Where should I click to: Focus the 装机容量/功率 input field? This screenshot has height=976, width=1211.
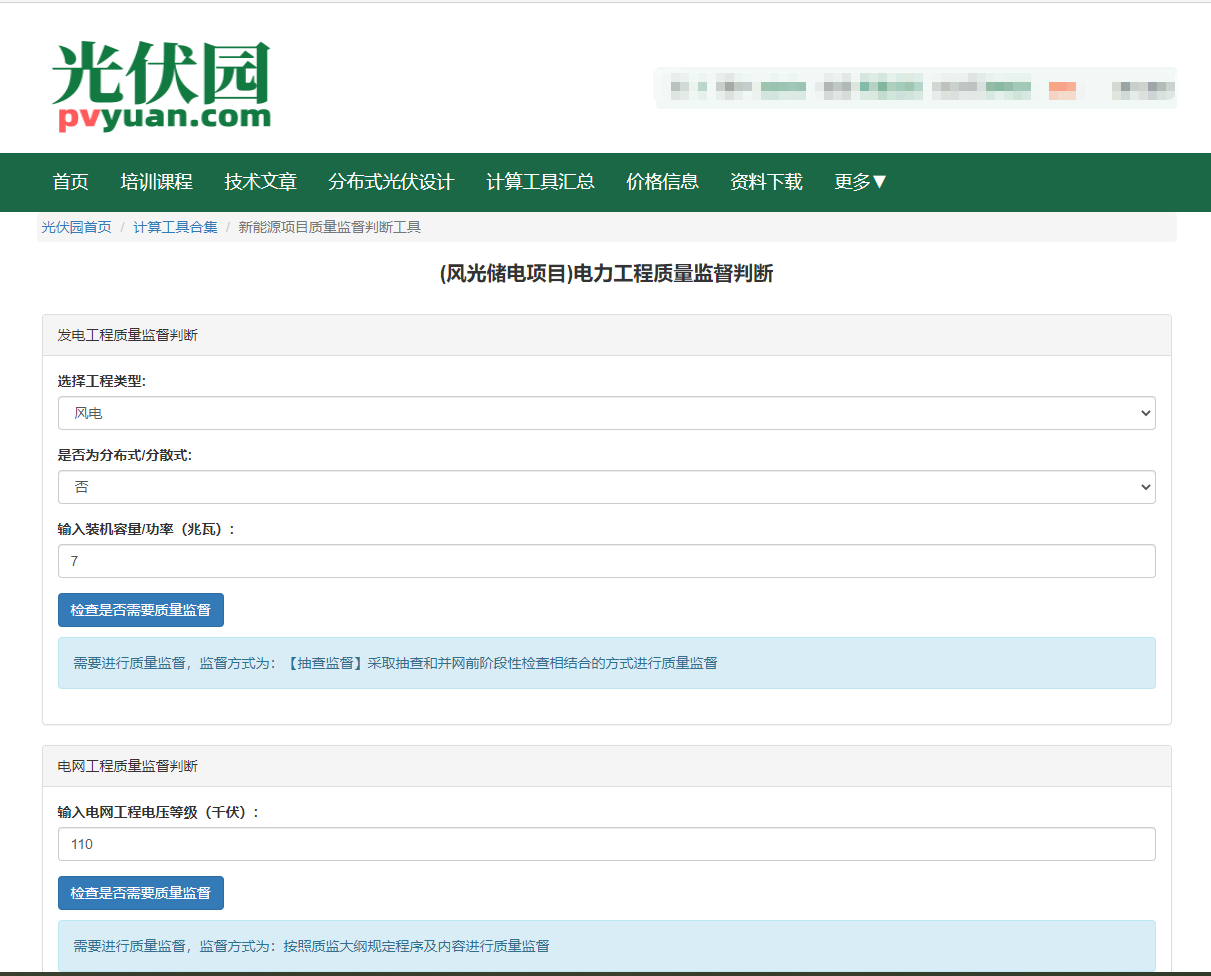tap(606, 561)
